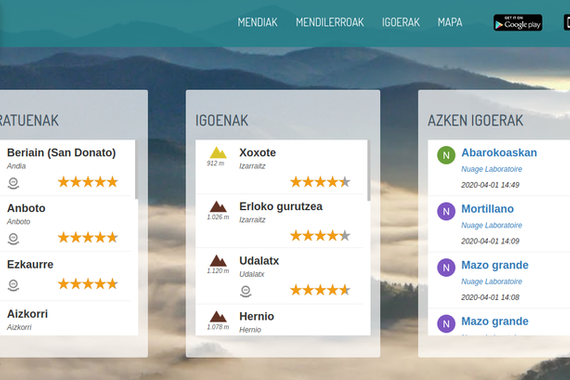The width and height of the screenshot is (570, 380).
Task: Click the Izarraitz label under Xoxote
Action: point(252,166)
